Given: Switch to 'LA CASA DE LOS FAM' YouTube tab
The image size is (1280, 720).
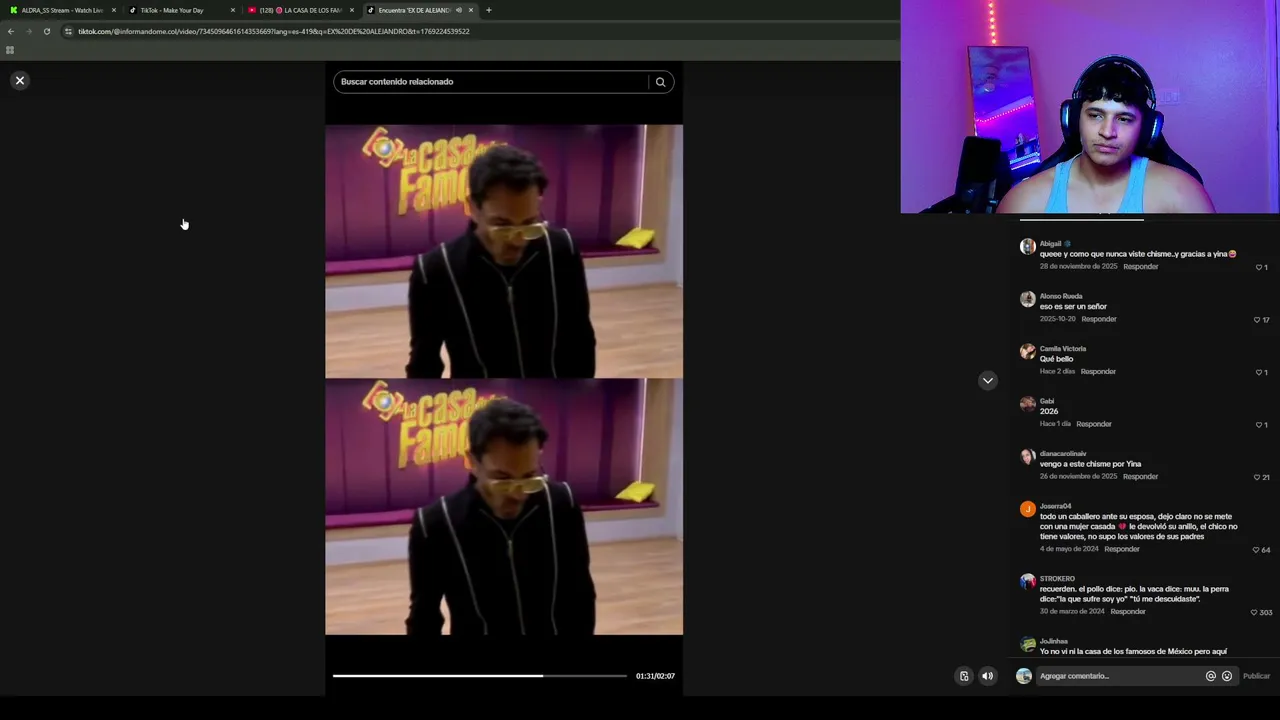Looking at the screenshot, I should (x=300, y=10).
